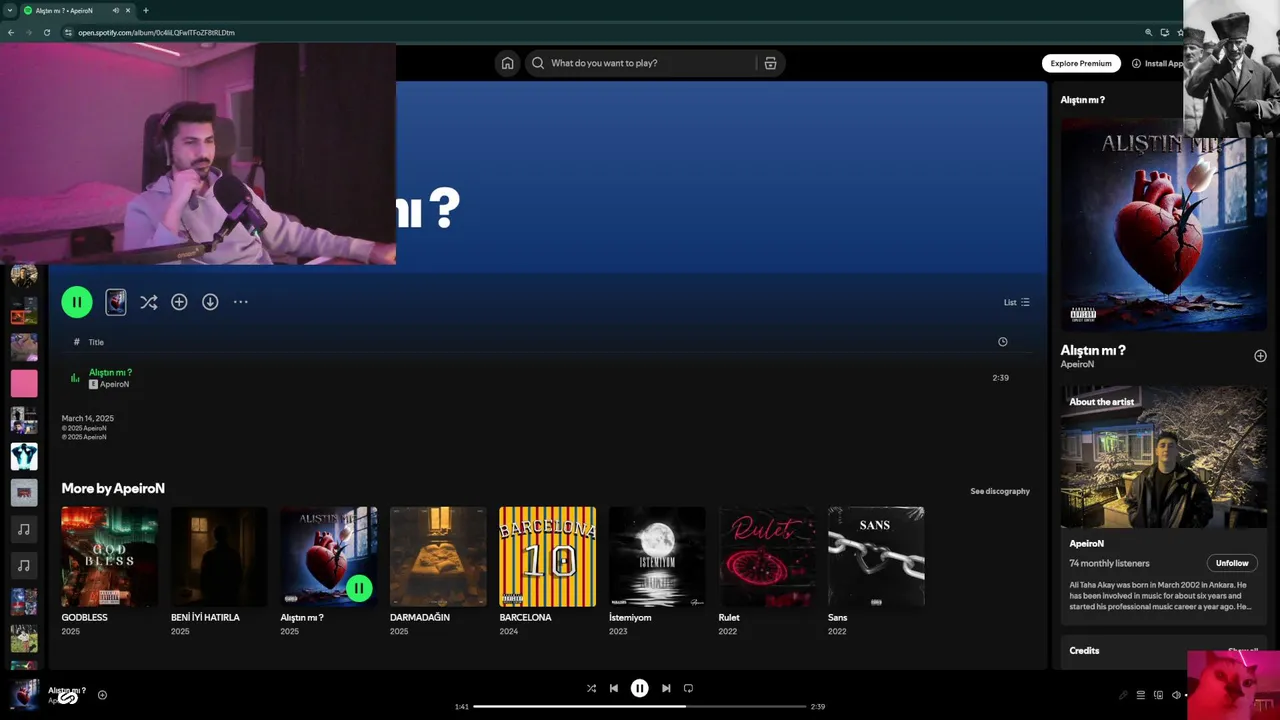Screen dimensions: 1280x720
Task: Open the BENİ İYİ HATIRLA album card
Action: pos(219,571)
